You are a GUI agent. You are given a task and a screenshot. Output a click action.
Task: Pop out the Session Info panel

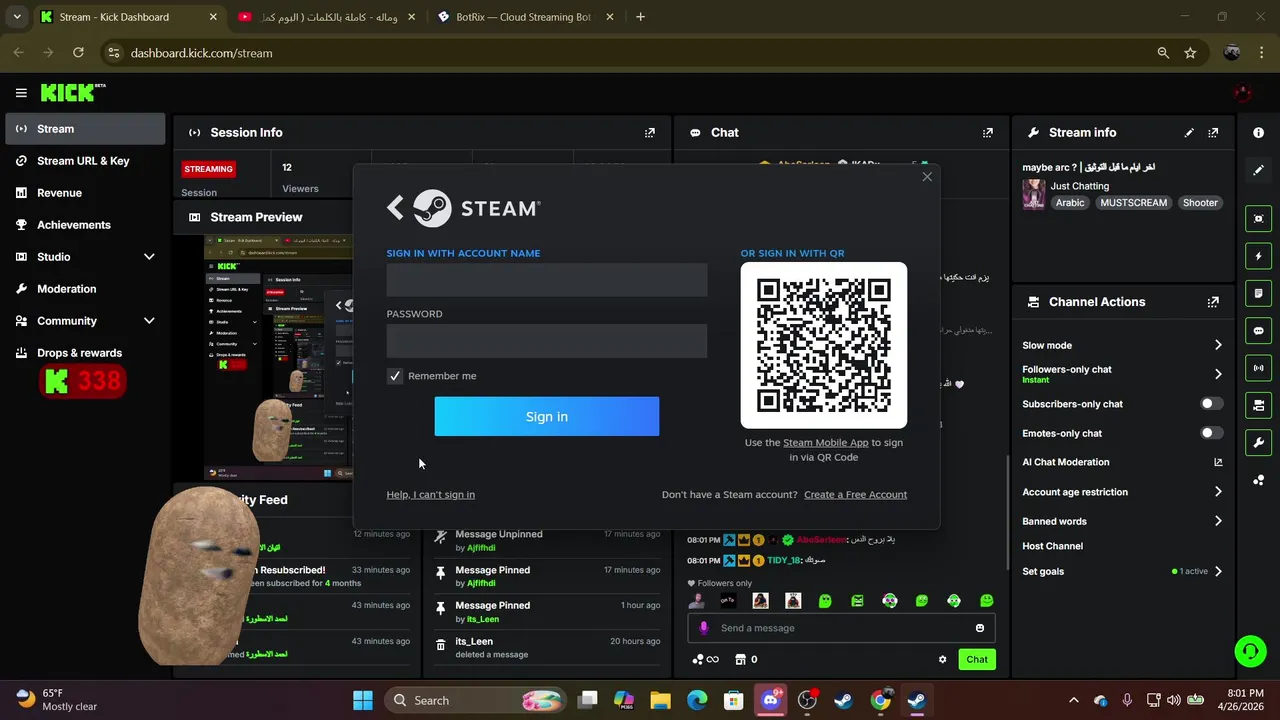tap(650, 132)
